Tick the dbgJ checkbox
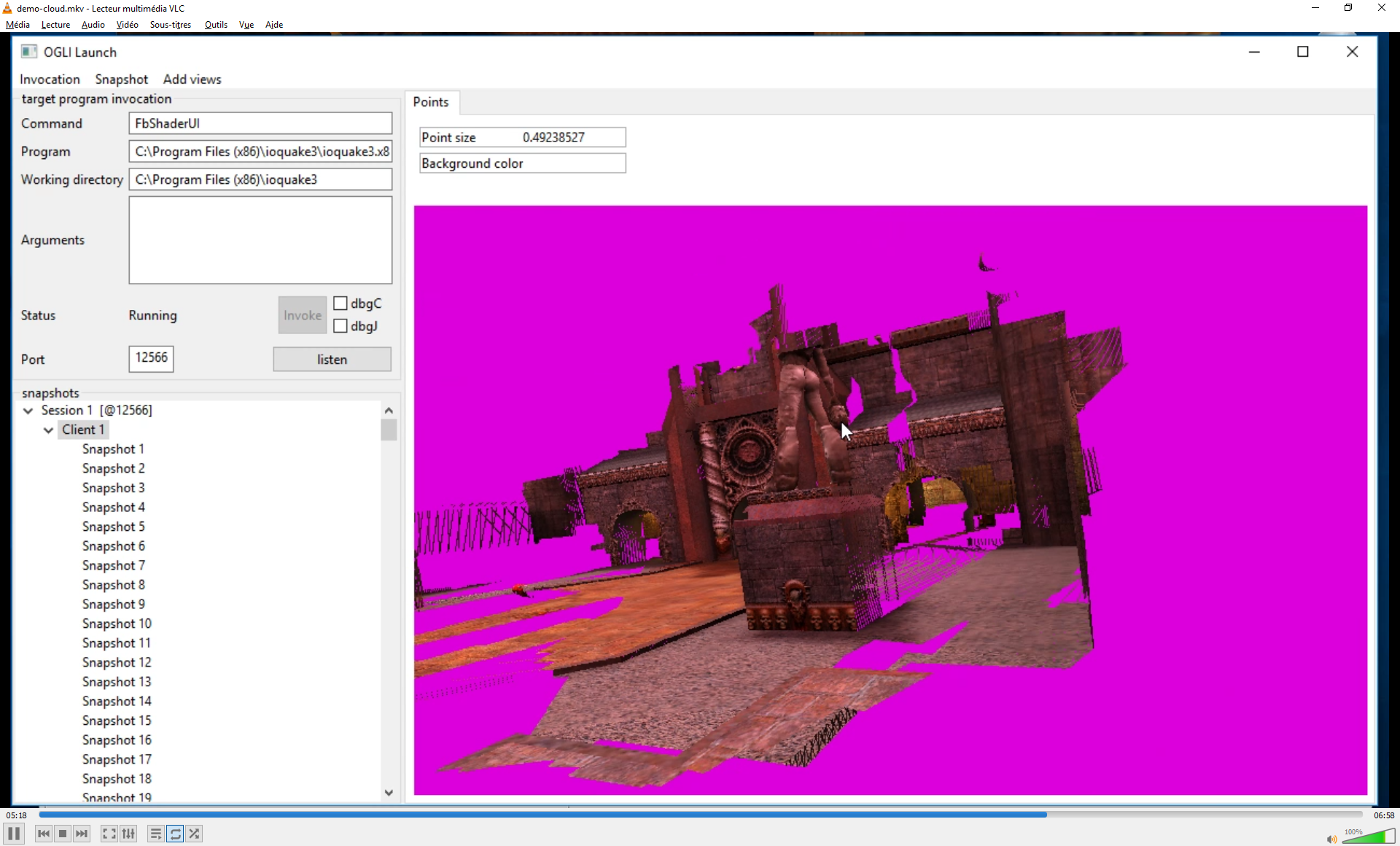The width and height of the screenshot is (1400, 846). pyautogui.click(x=341, y=326)
